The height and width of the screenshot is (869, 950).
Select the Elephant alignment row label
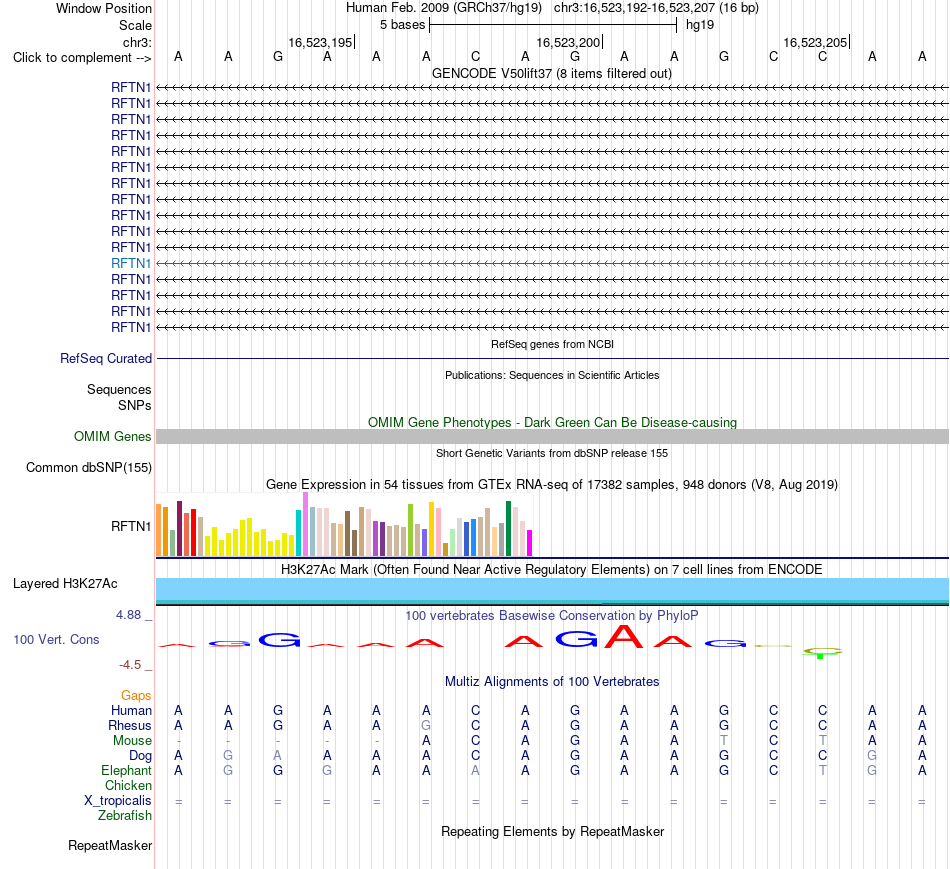point(126,770)
